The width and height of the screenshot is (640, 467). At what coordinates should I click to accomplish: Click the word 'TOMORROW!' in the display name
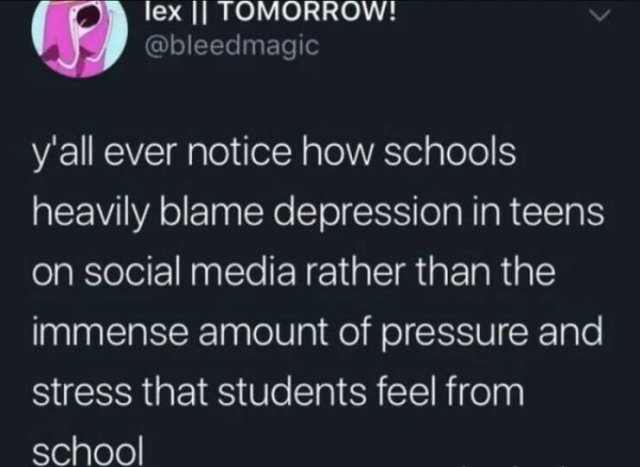[x=309, y=12]
